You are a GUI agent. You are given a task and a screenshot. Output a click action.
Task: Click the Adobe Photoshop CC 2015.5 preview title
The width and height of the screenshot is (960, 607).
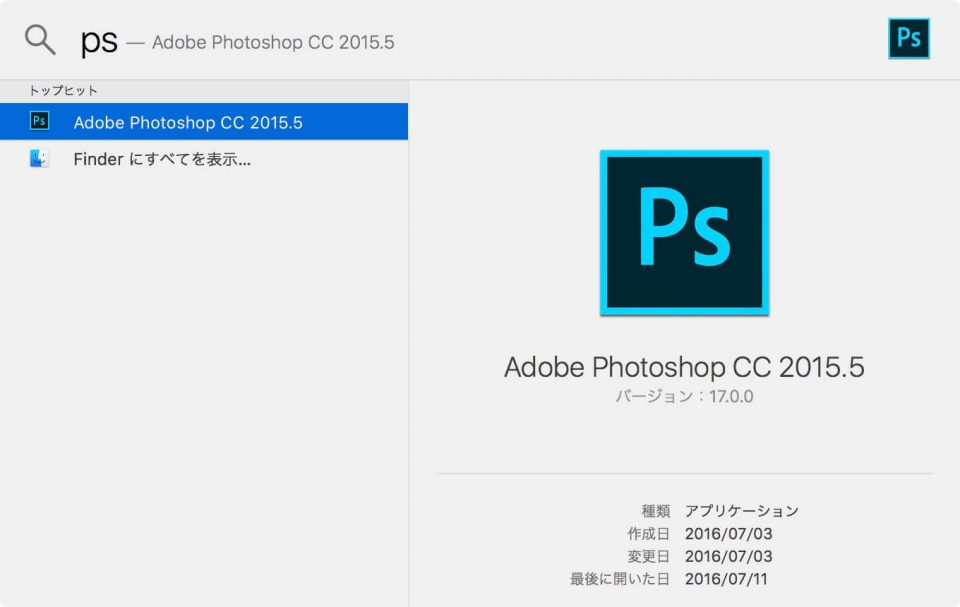click(684, 367)
